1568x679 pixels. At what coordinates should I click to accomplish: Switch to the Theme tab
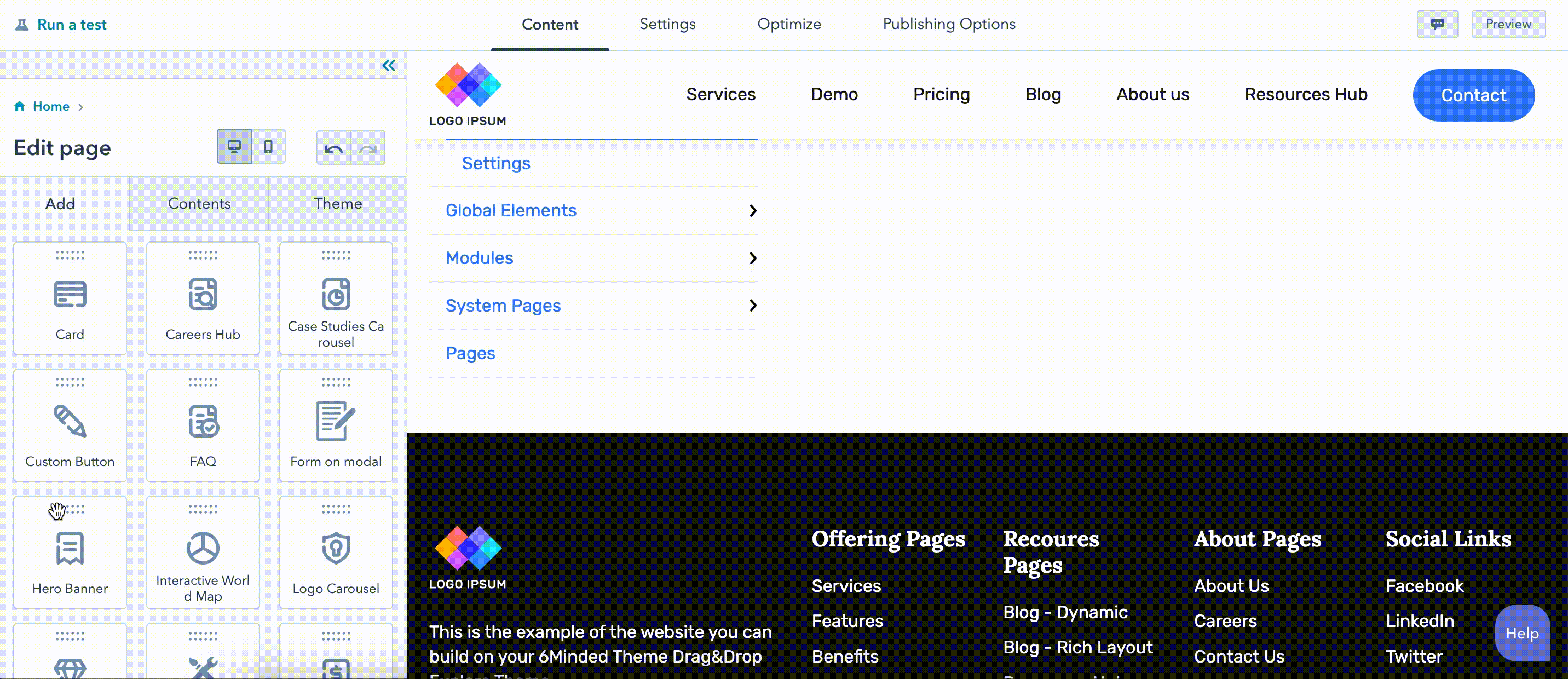[x=338, y=203]
